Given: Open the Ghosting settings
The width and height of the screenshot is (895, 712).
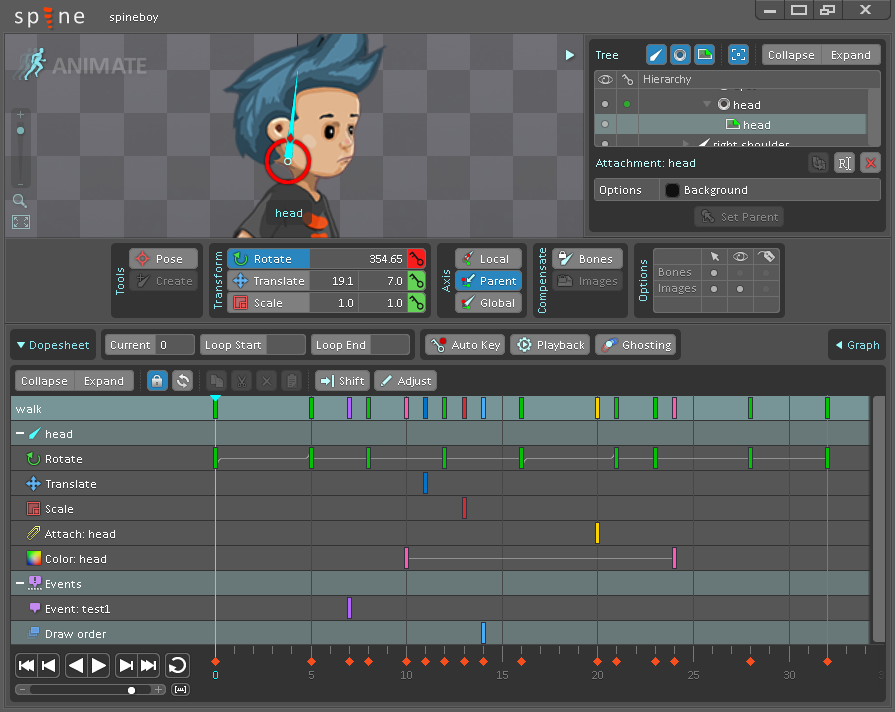Looking at the screenshot, I should [636, 345].
